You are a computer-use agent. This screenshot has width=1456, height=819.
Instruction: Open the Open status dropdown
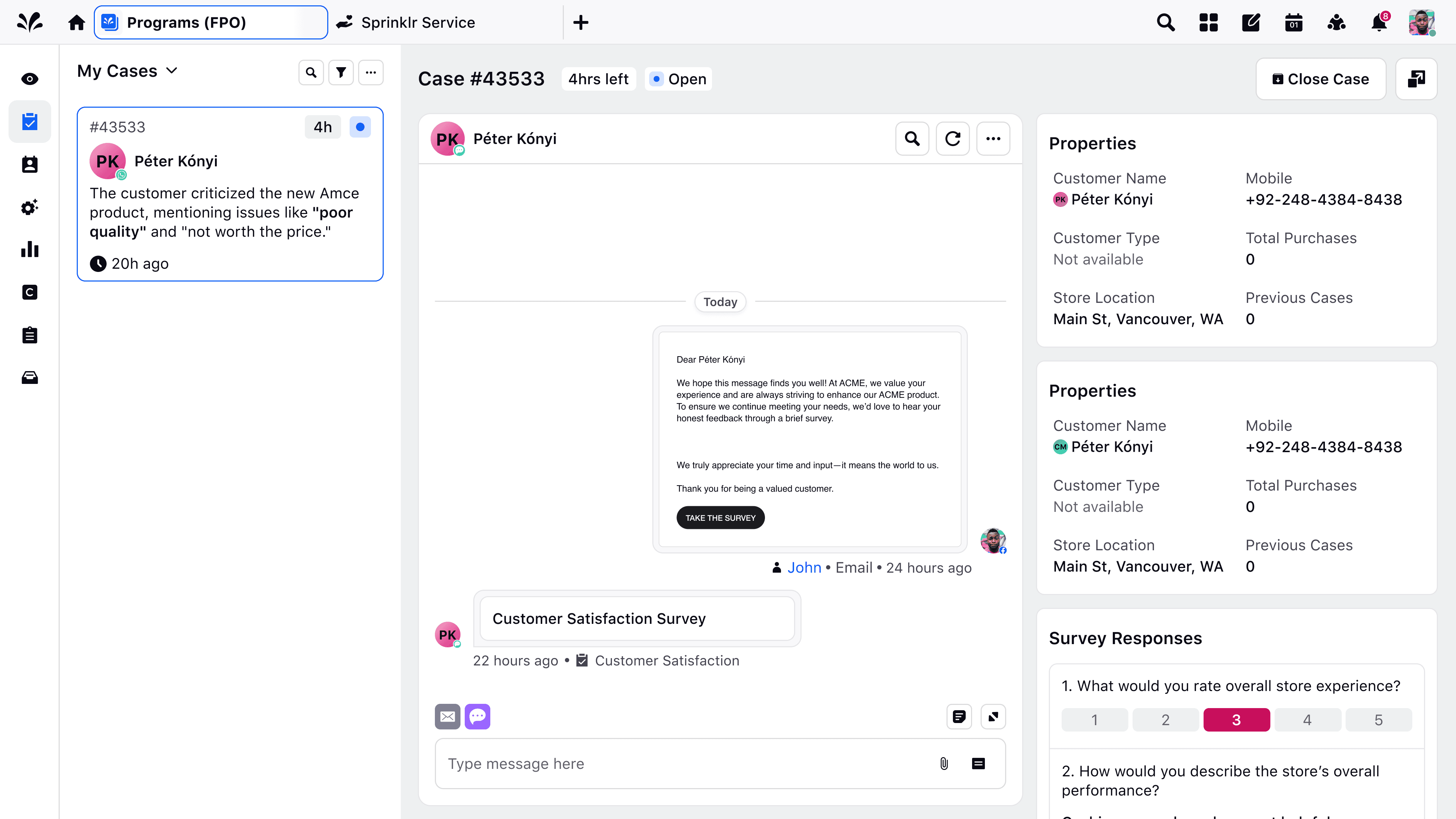tap(678, 79)
